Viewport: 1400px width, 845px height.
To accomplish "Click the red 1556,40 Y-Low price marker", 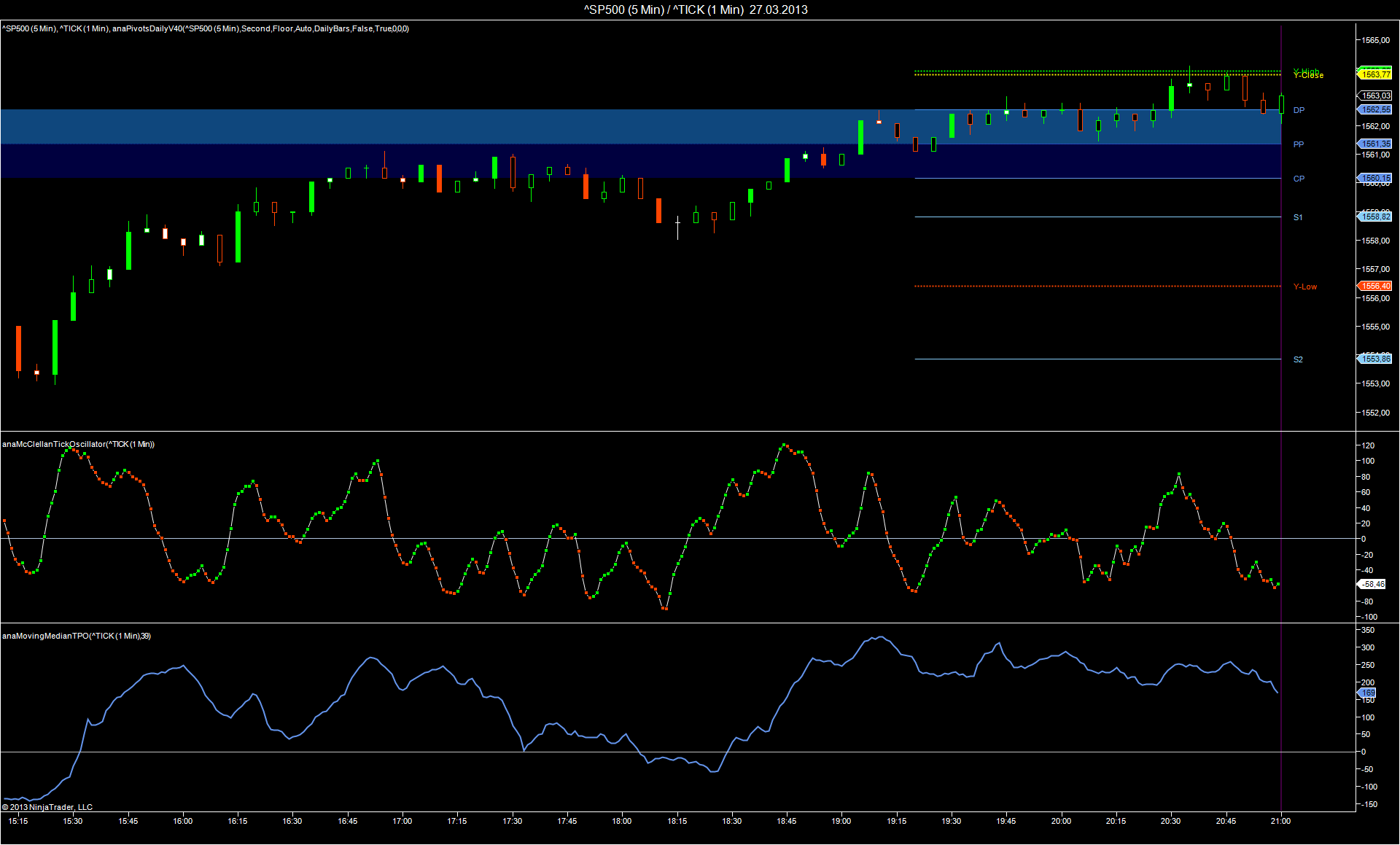I will pos(1375,286).
